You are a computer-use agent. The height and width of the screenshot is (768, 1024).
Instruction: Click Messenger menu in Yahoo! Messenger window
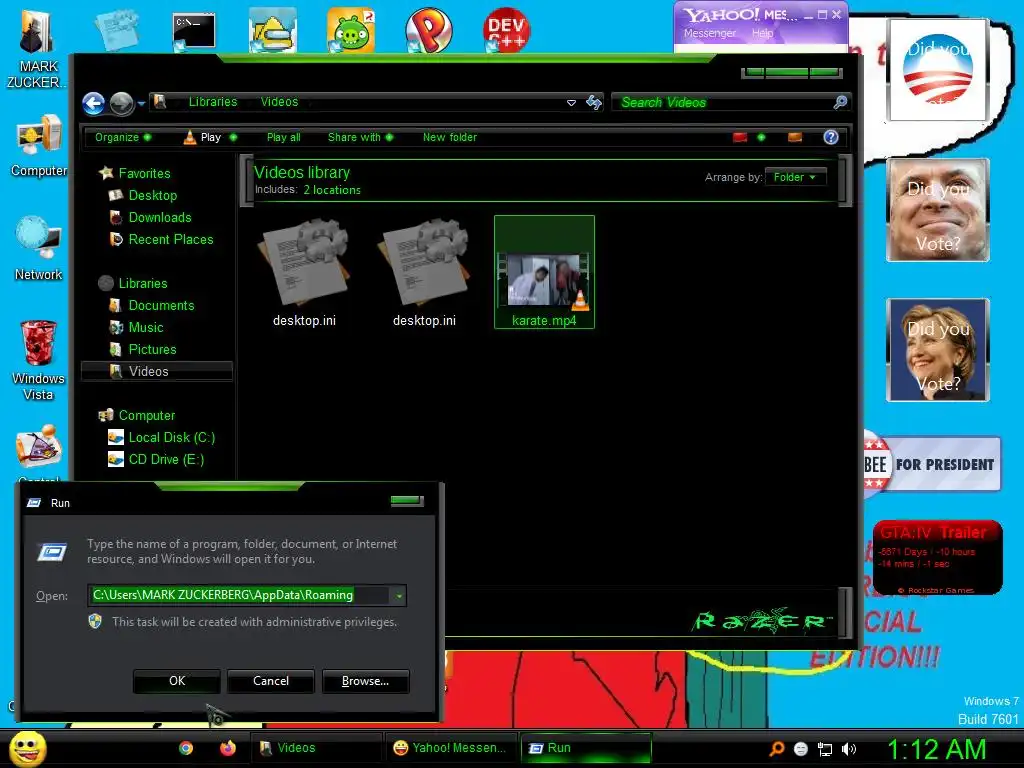(x=710, y=33)
